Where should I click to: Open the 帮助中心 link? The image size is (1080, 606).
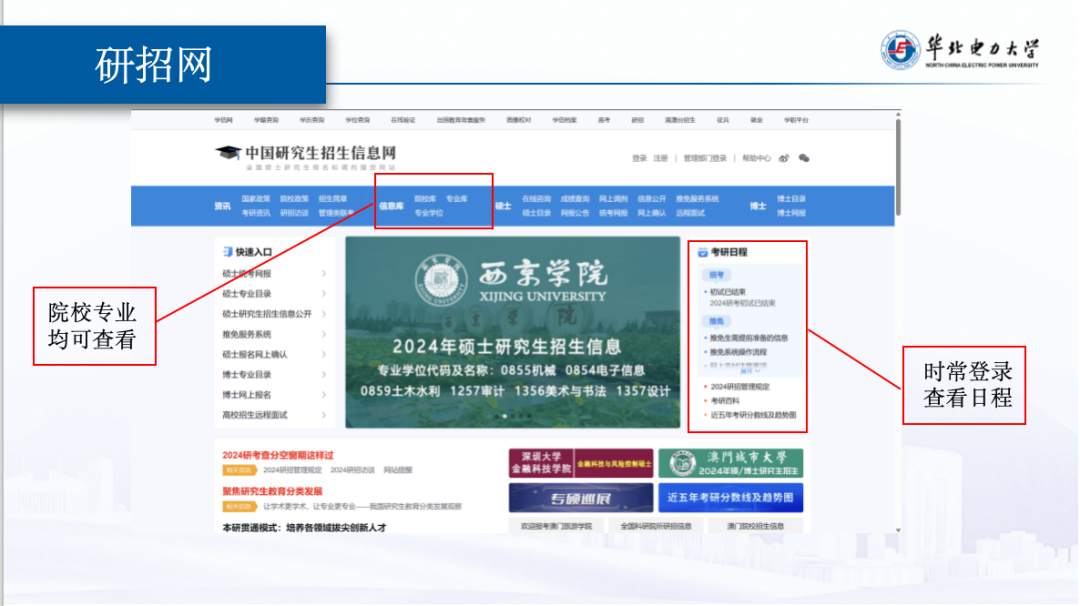tap(756, 158)
